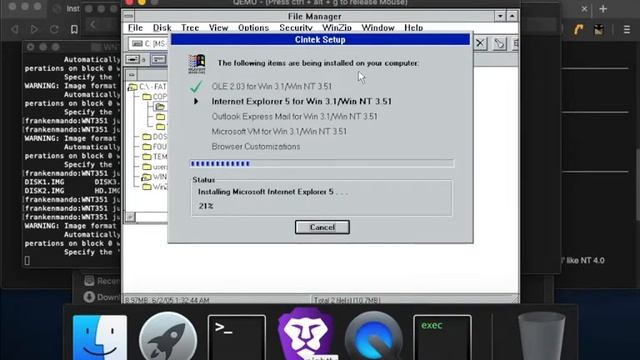Open the Disk menu
This screenshot has width=640, height=360.
point(162,28)
